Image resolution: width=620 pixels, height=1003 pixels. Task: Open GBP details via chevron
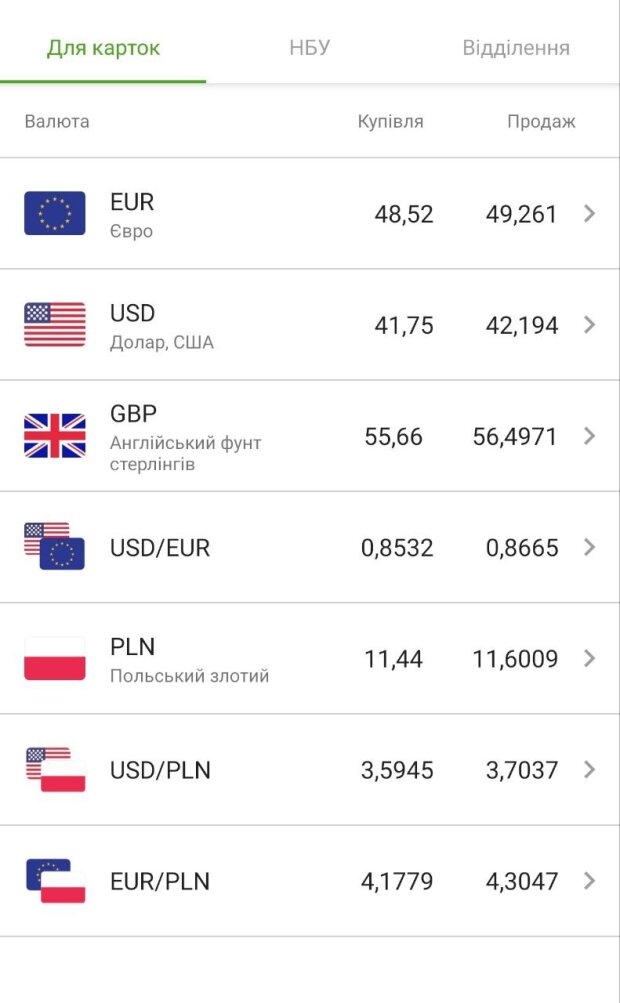[x=589, y=436]
